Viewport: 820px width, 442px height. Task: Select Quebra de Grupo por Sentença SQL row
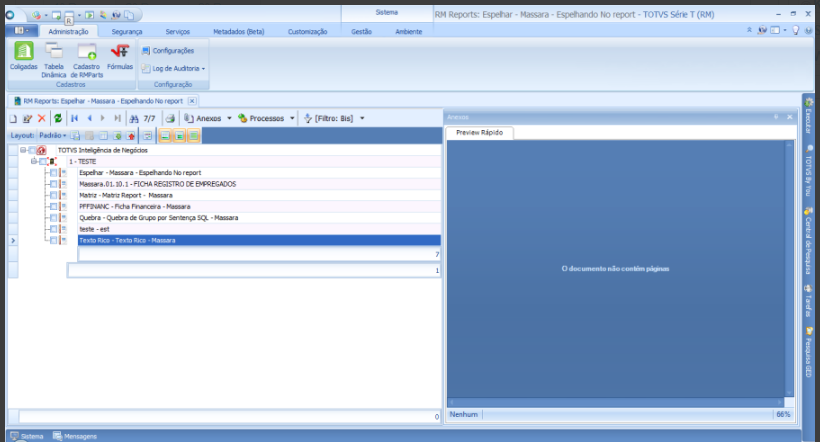tap(259, 218)
